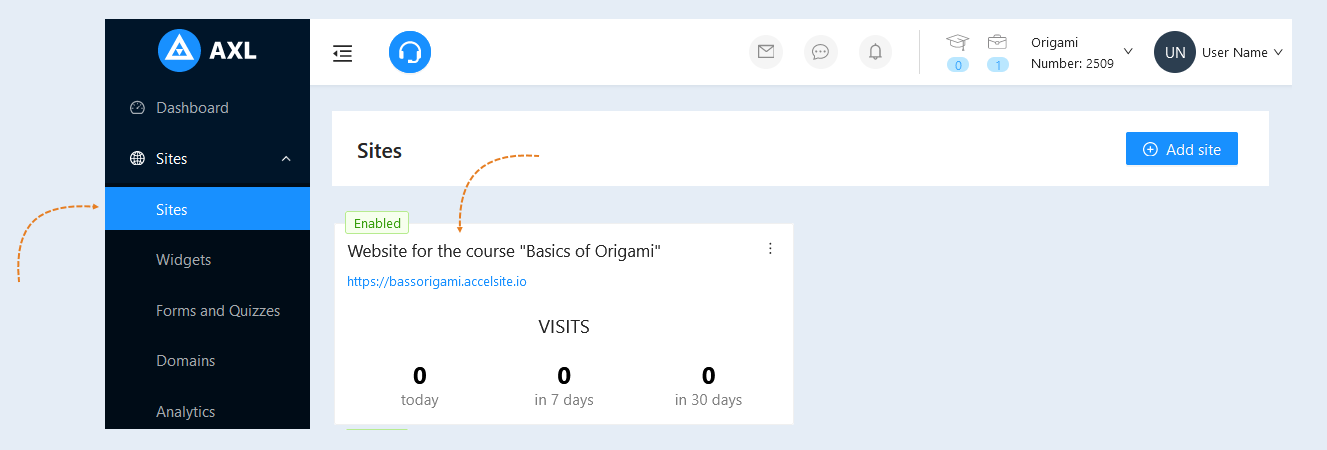Click the inbox tray icon with badge 1
This screenshot has width=1327, height=450.
pyautogui.click(x=997, y=42)
